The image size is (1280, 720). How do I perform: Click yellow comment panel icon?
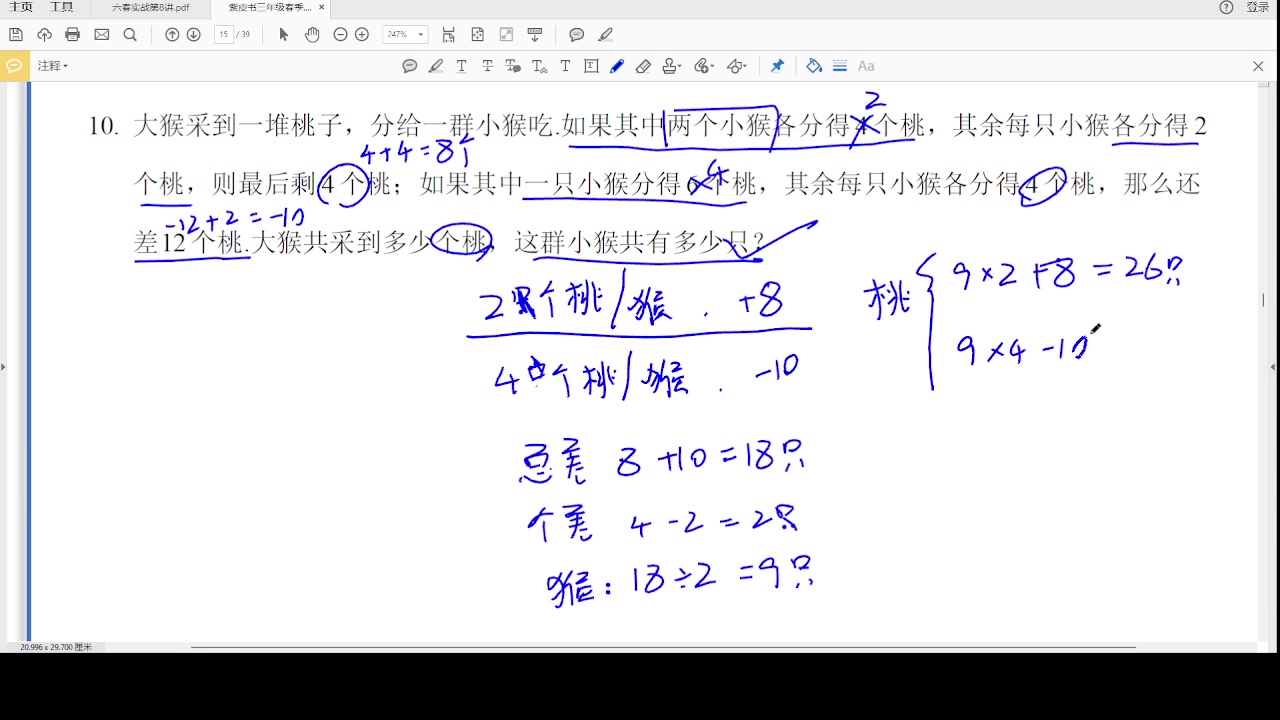coord(13,66)
